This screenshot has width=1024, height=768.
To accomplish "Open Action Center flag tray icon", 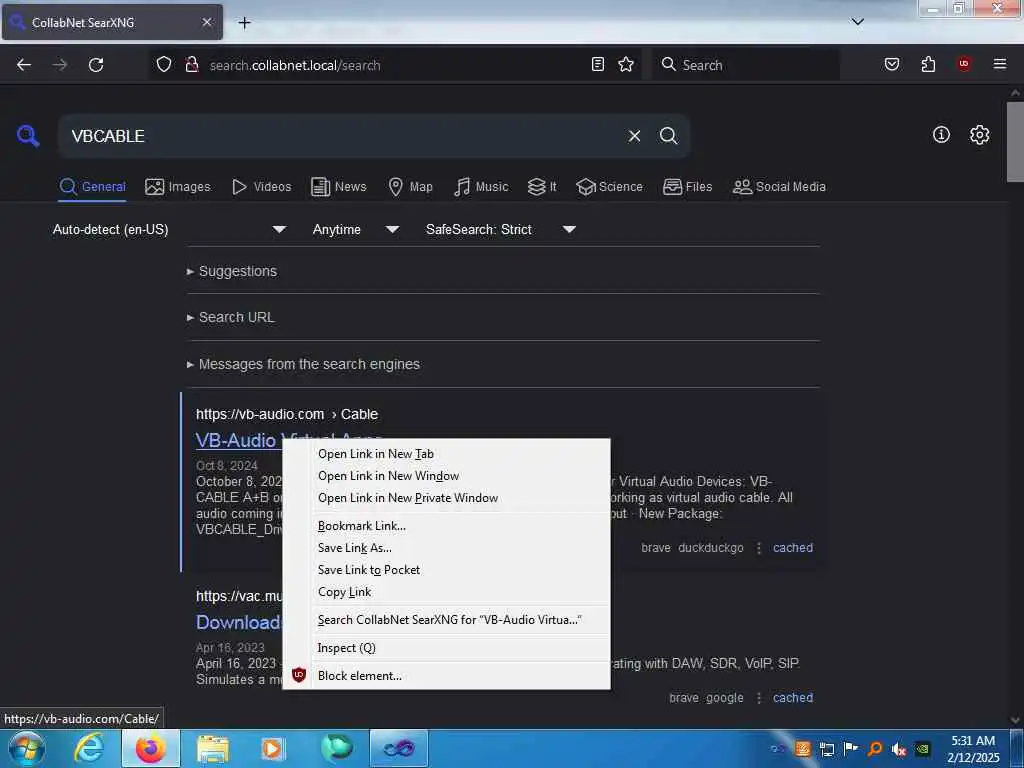I will (x=851, y=749).
